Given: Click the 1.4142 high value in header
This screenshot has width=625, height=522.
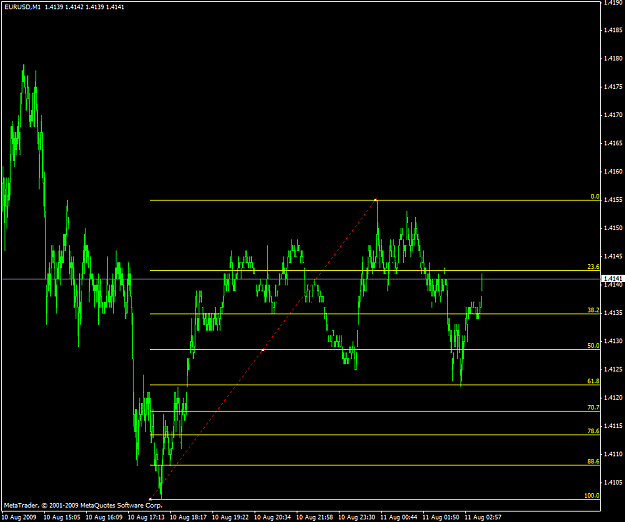Looking at the screenshot, I should (x=73, y=7).
